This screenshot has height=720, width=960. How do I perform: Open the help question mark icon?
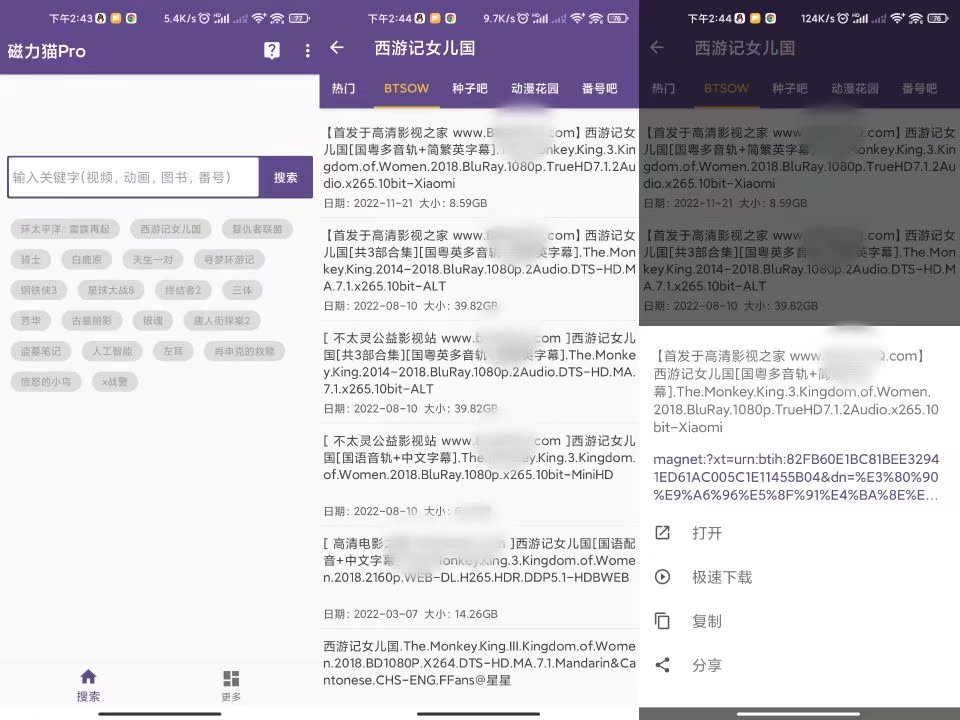272,51
